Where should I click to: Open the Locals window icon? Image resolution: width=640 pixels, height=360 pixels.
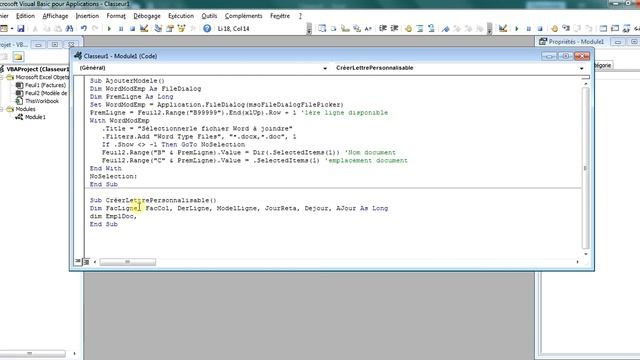coord(603,29)
